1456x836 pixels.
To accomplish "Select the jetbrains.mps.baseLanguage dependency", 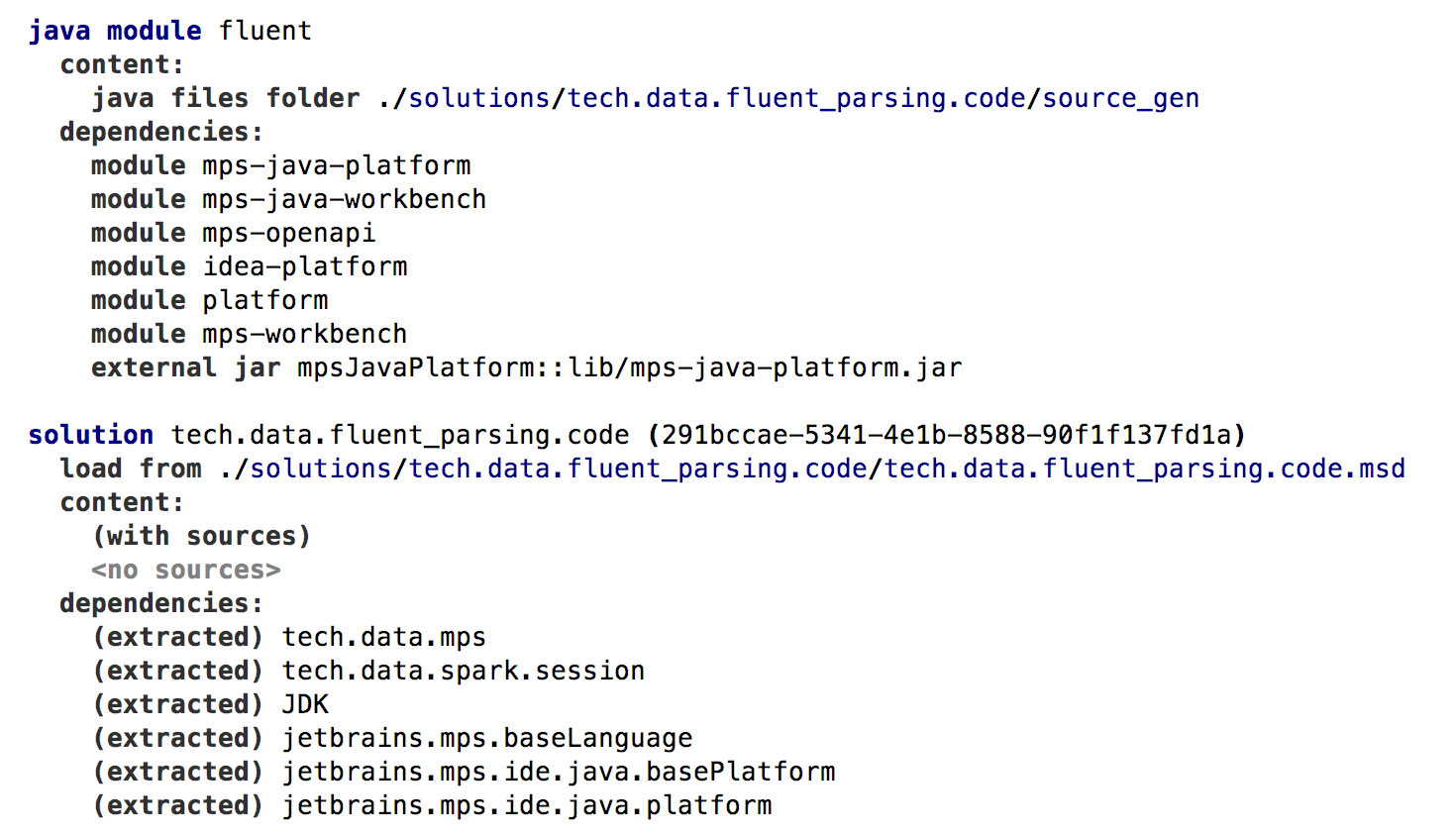I will point(486,738).
